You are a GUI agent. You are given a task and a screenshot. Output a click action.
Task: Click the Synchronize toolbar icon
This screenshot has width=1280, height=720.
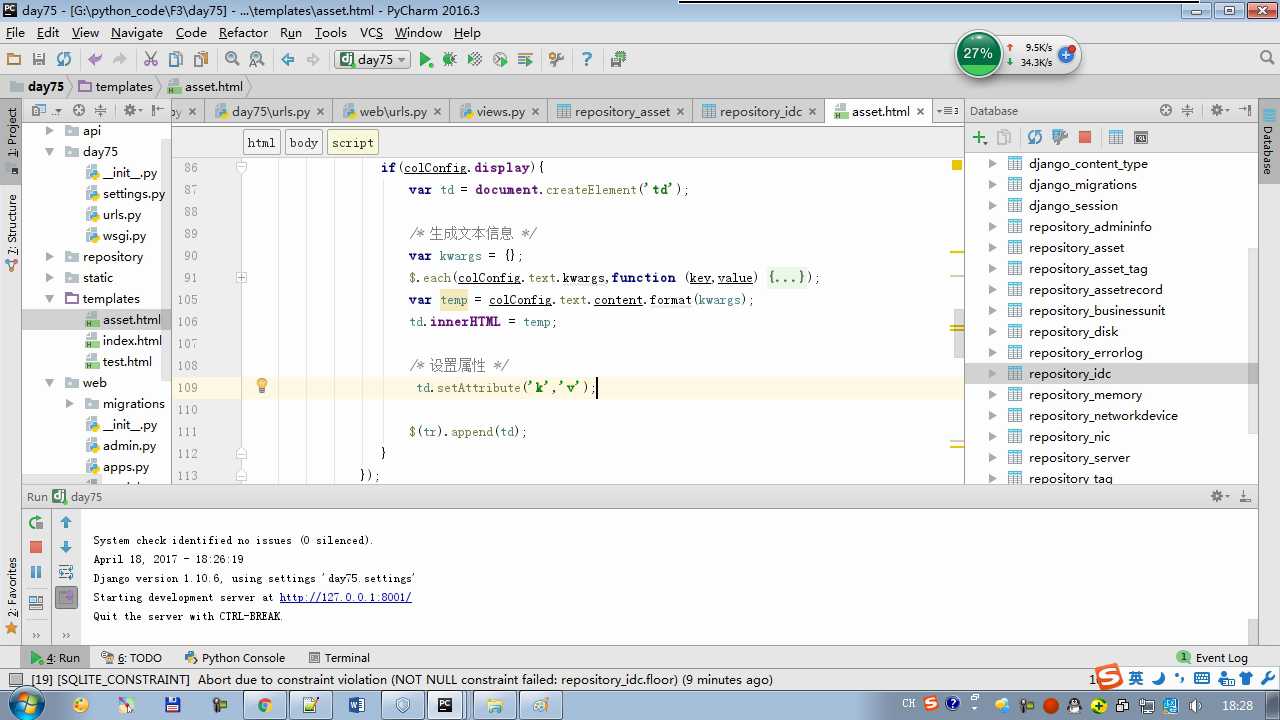point(64,60)
